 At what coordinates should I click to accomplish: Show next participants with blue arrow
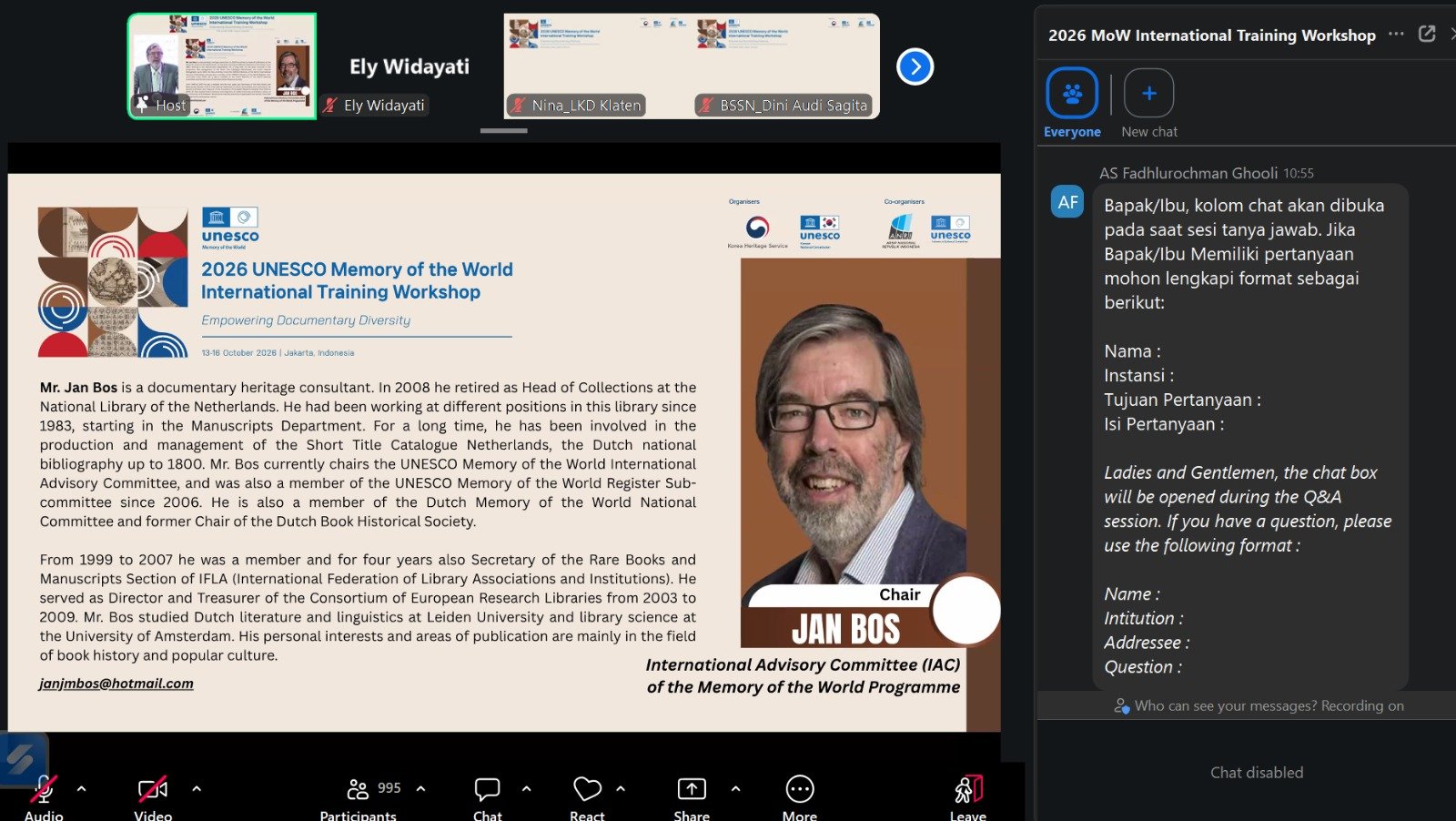pos(915,66)
